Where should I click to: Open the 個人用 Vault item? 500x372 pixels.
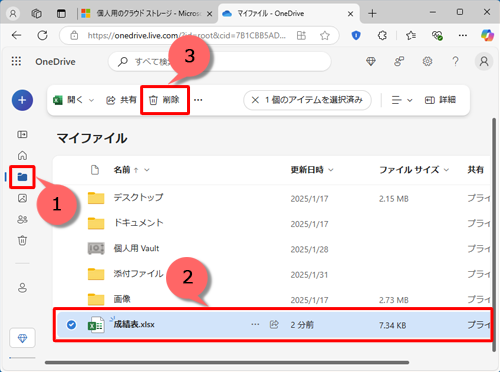136,248
